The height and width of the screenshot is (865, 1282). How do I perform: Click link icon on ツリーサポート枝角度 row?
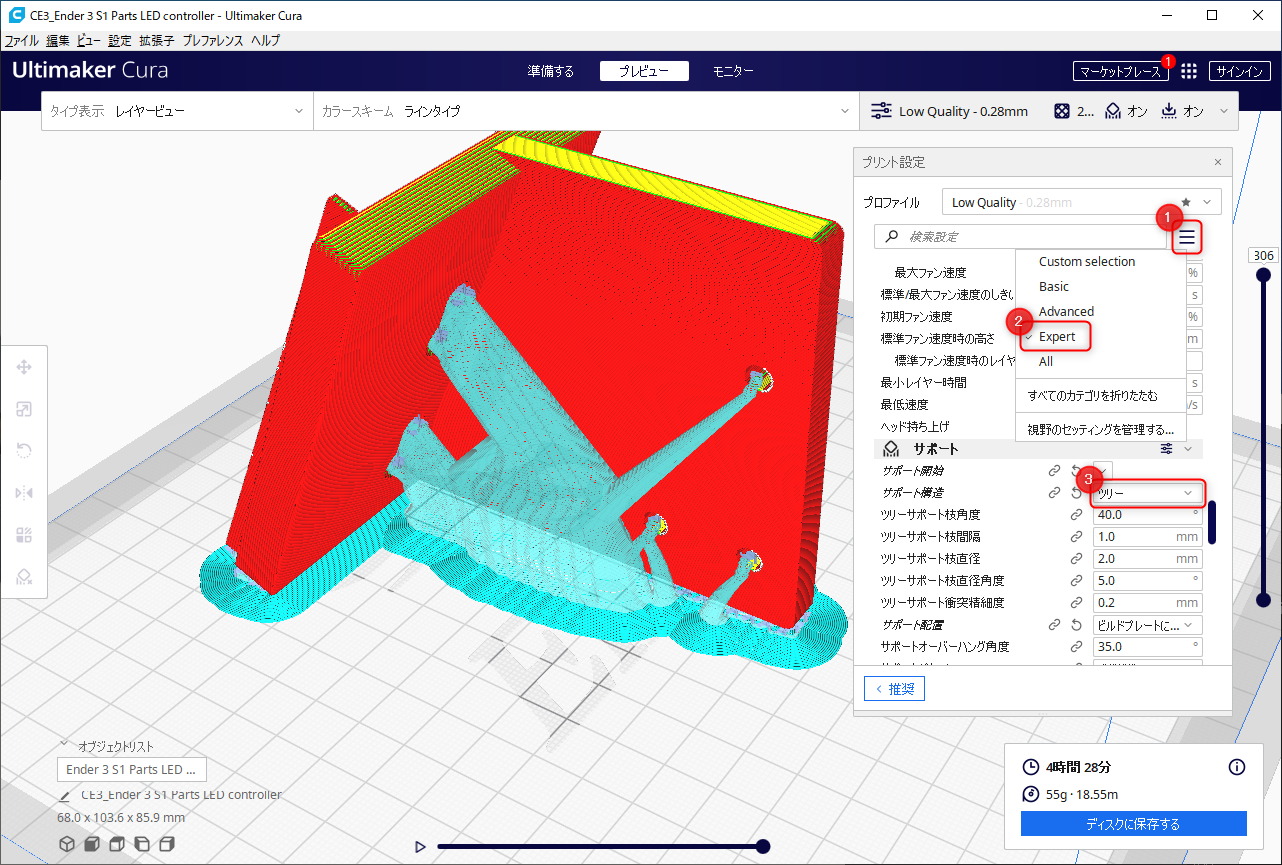1076,515
